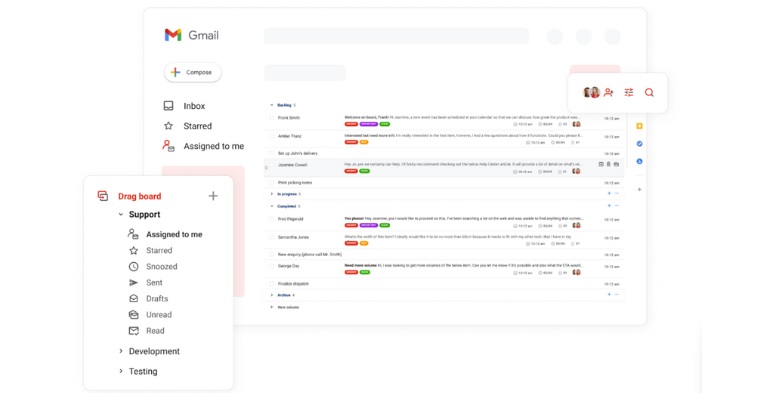
Task: Tick the Frank Smith email checkbox
Action: tap(271, 118)
